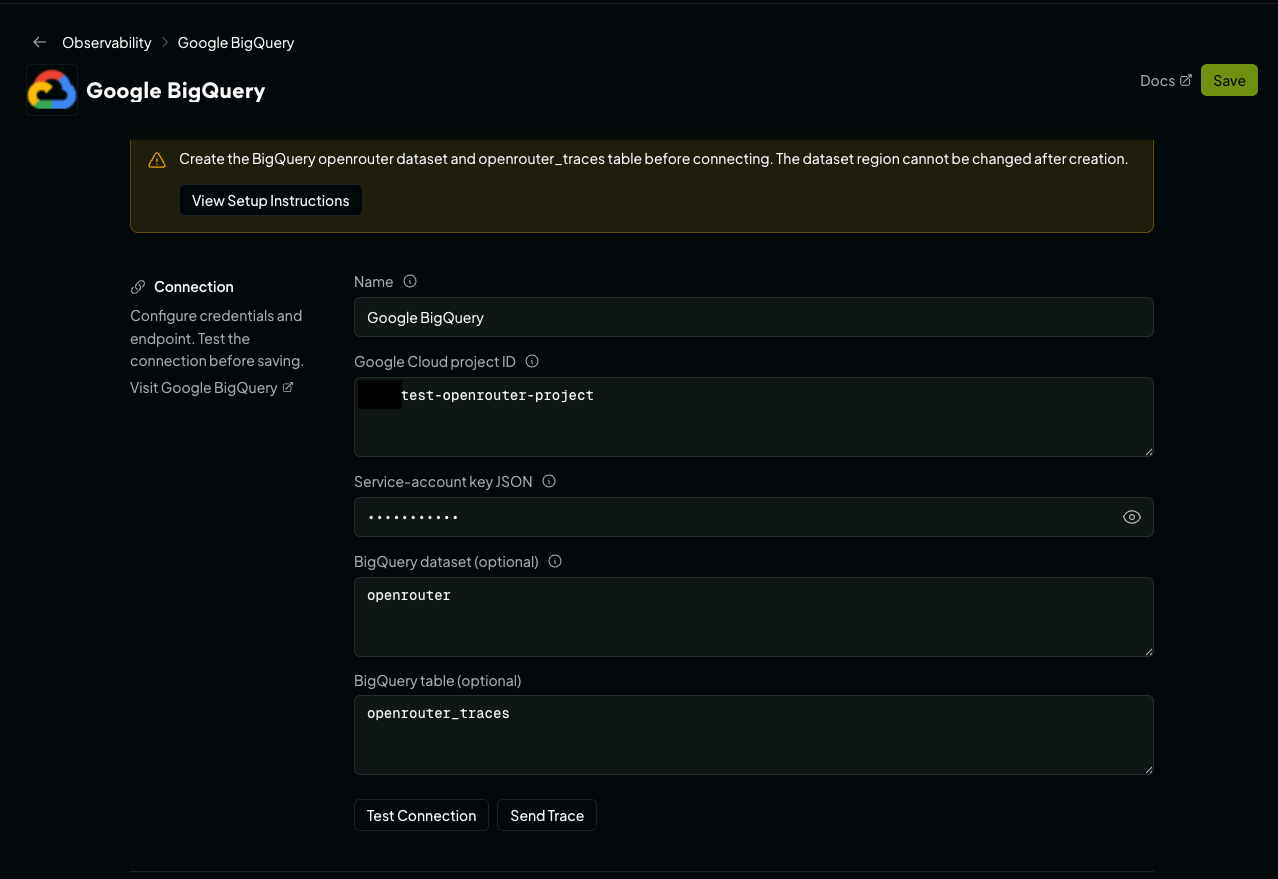
Task: Click the Connection section heading
Action: point(194,287)
